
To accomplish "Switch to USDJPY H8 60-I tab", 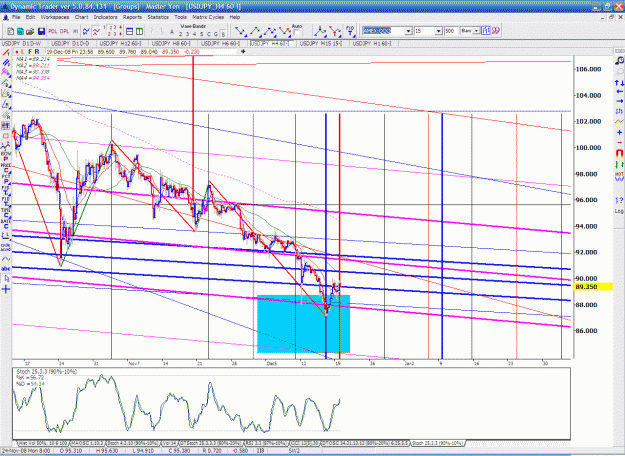I will coord(171,43).
